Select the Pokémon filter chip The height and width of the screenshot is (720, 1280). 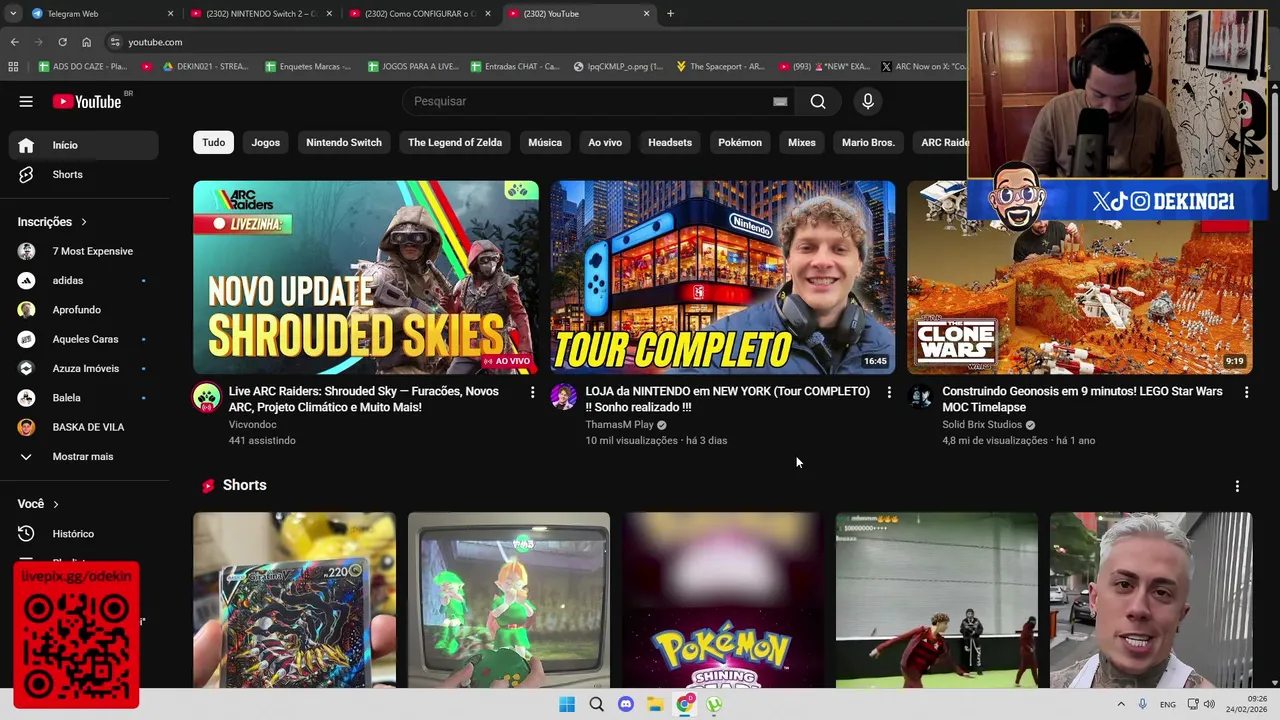click(740, 142)
